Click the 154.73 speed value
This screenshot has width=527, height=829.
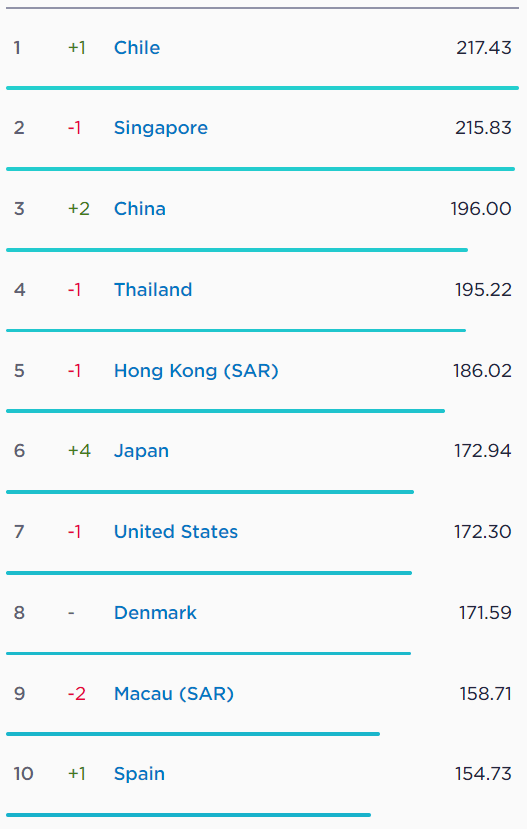(483, 774)
